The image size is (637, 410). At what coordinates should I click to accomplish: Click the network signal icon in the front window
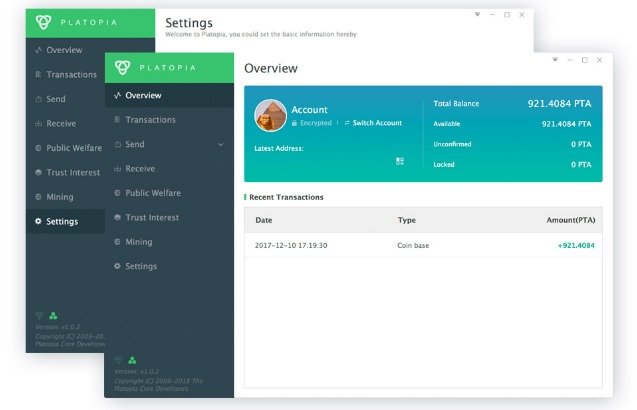click(118, 360)
